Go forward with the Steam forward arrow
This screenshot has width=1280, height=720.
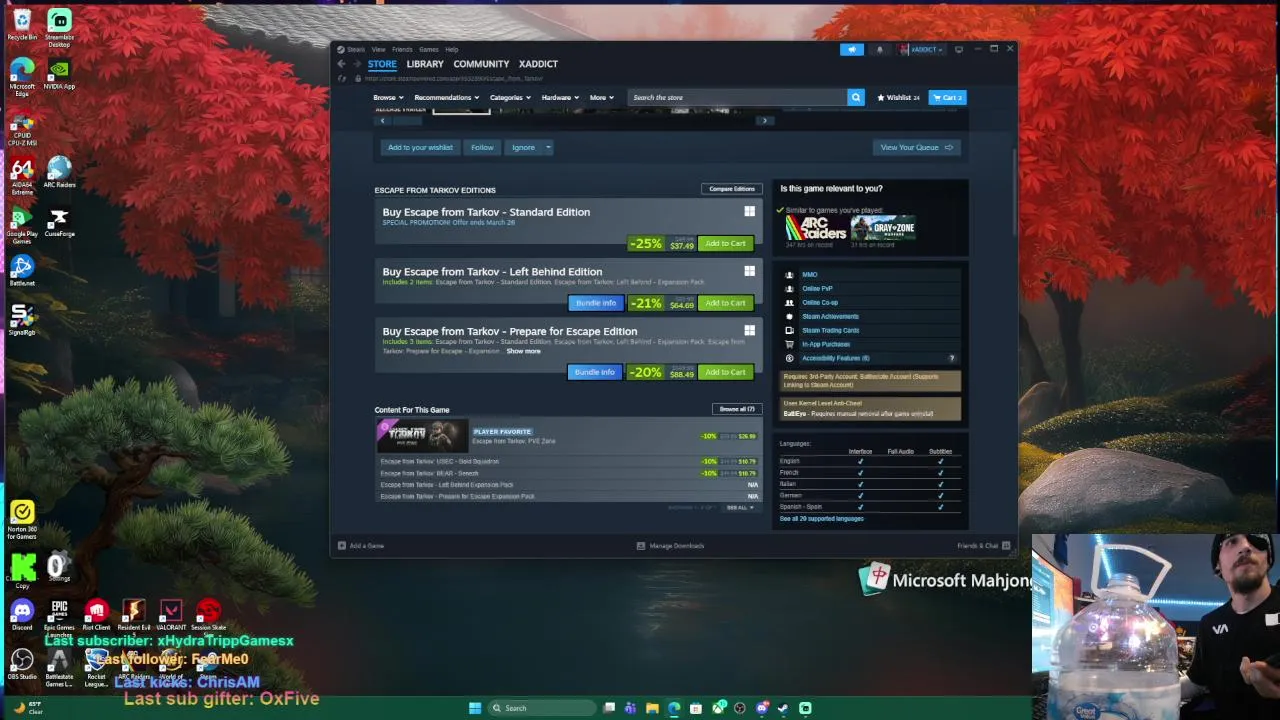[357, 64]
